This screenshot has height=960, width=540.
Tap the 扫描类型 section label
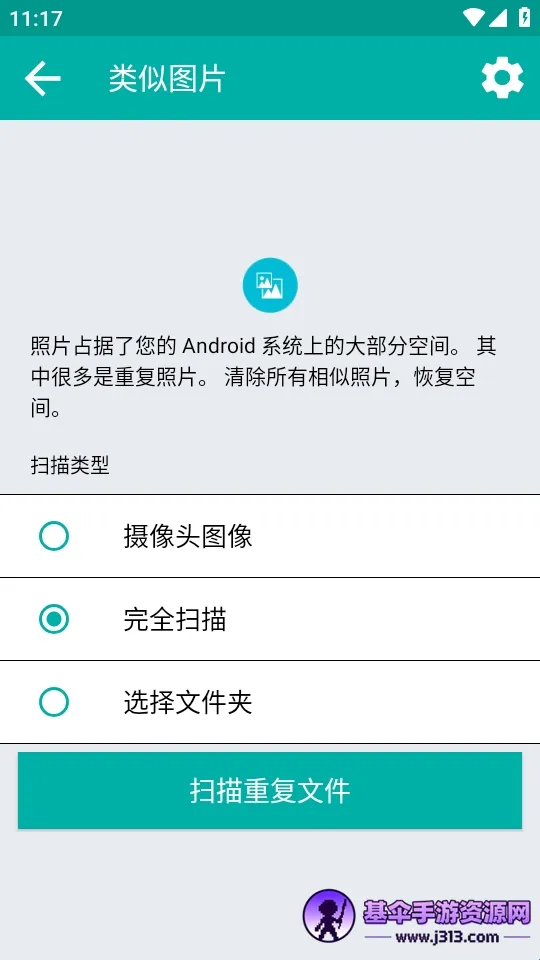pos(70,465)
